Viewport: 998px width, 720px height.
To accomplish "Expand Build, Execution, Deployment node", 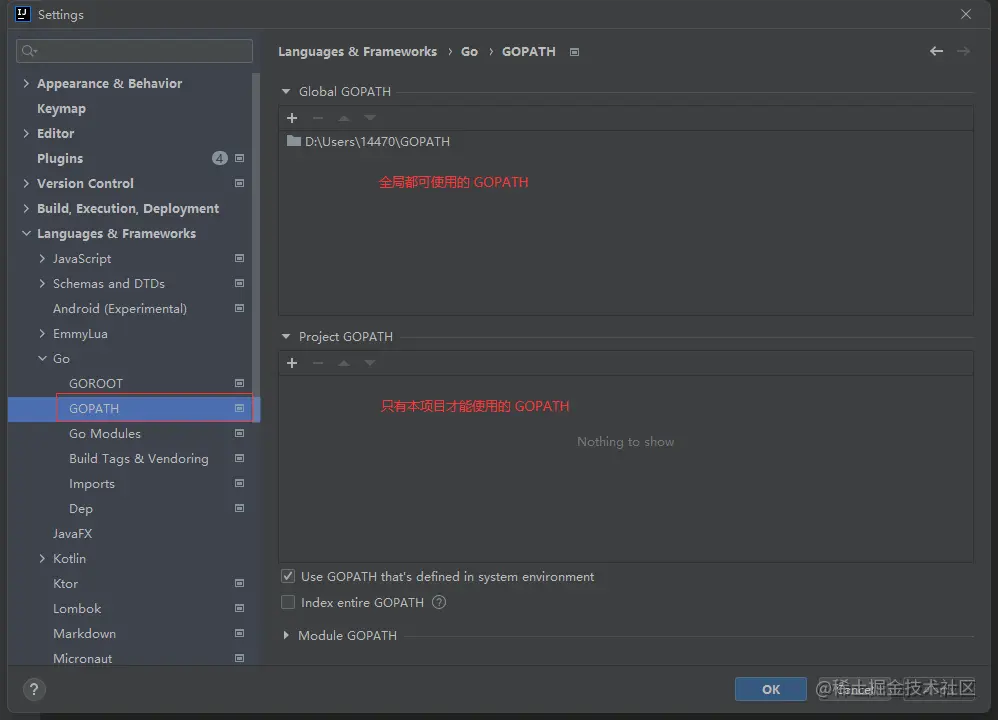I will [26, 208].
